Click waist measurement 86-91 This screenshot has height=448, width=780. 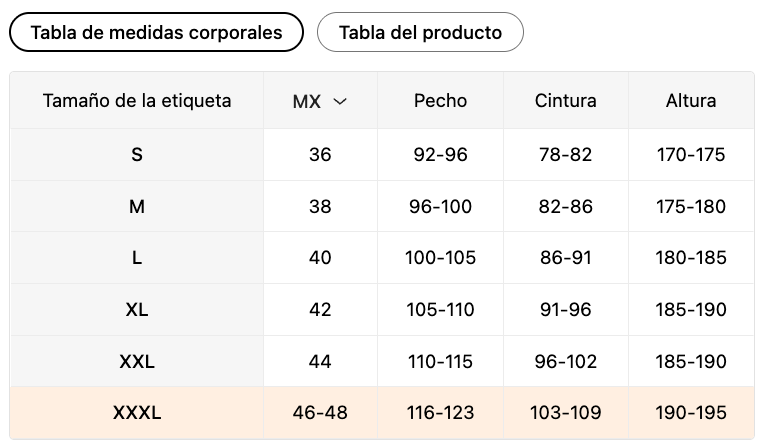(x=566, y=258)
